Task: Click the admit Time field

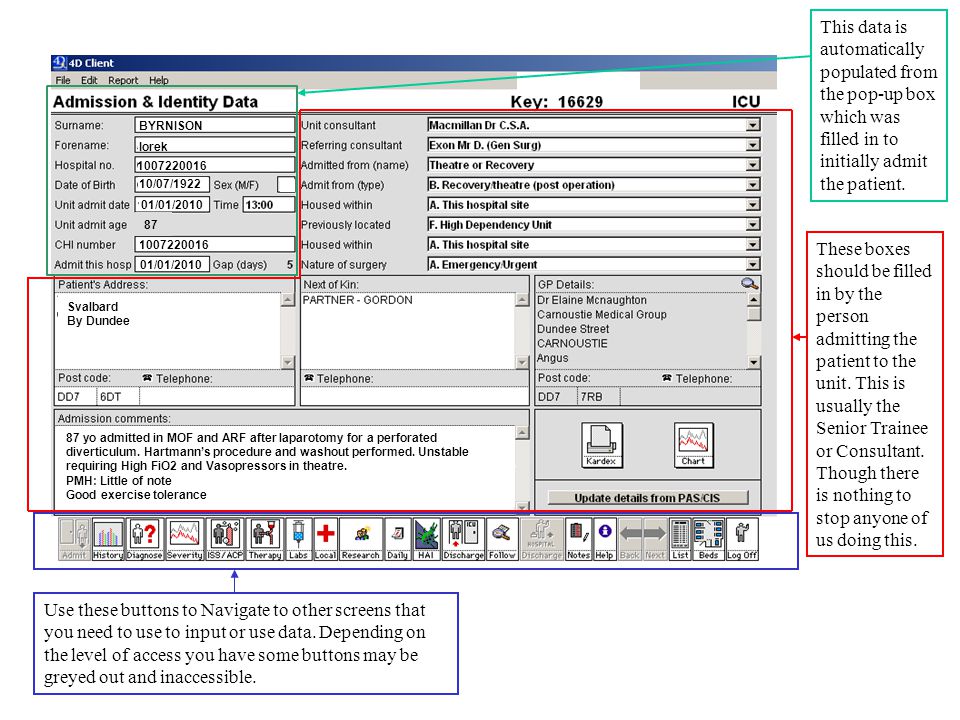Action: click(269, 204)
